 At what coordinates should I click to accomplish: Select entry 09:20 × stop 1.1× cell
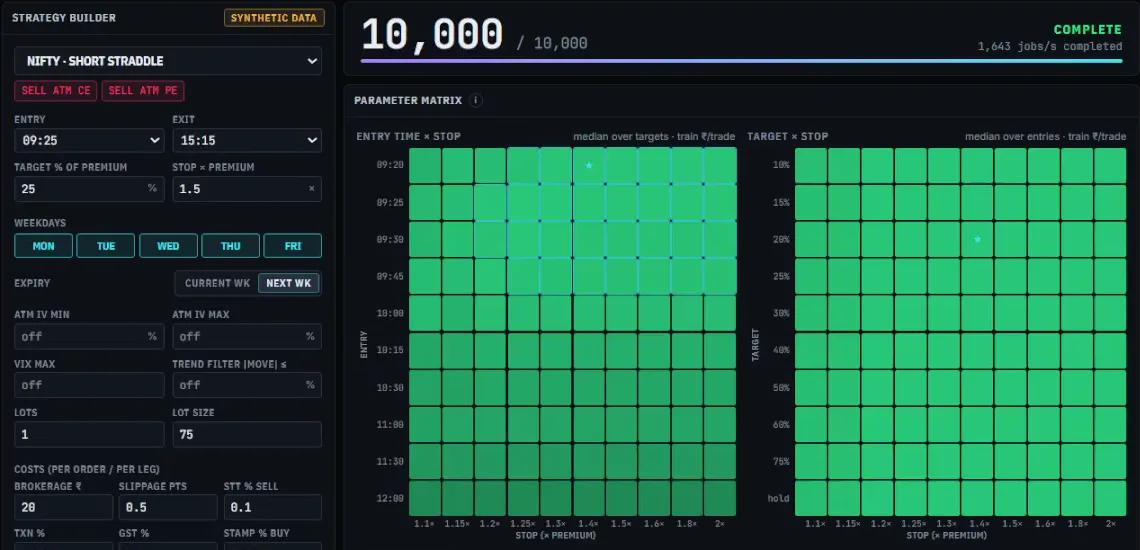point(425,166)
